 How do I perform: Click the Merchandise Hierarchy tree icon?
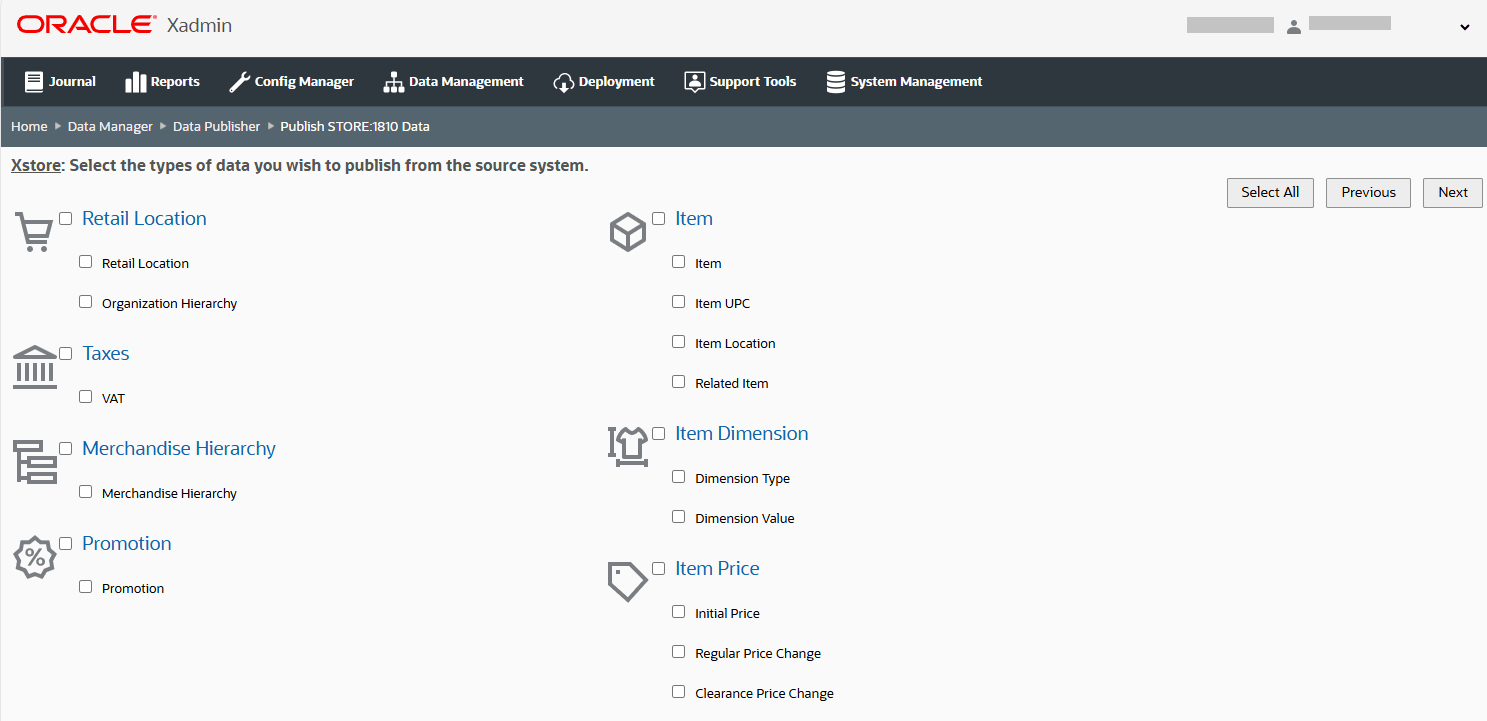pos(37,462)
